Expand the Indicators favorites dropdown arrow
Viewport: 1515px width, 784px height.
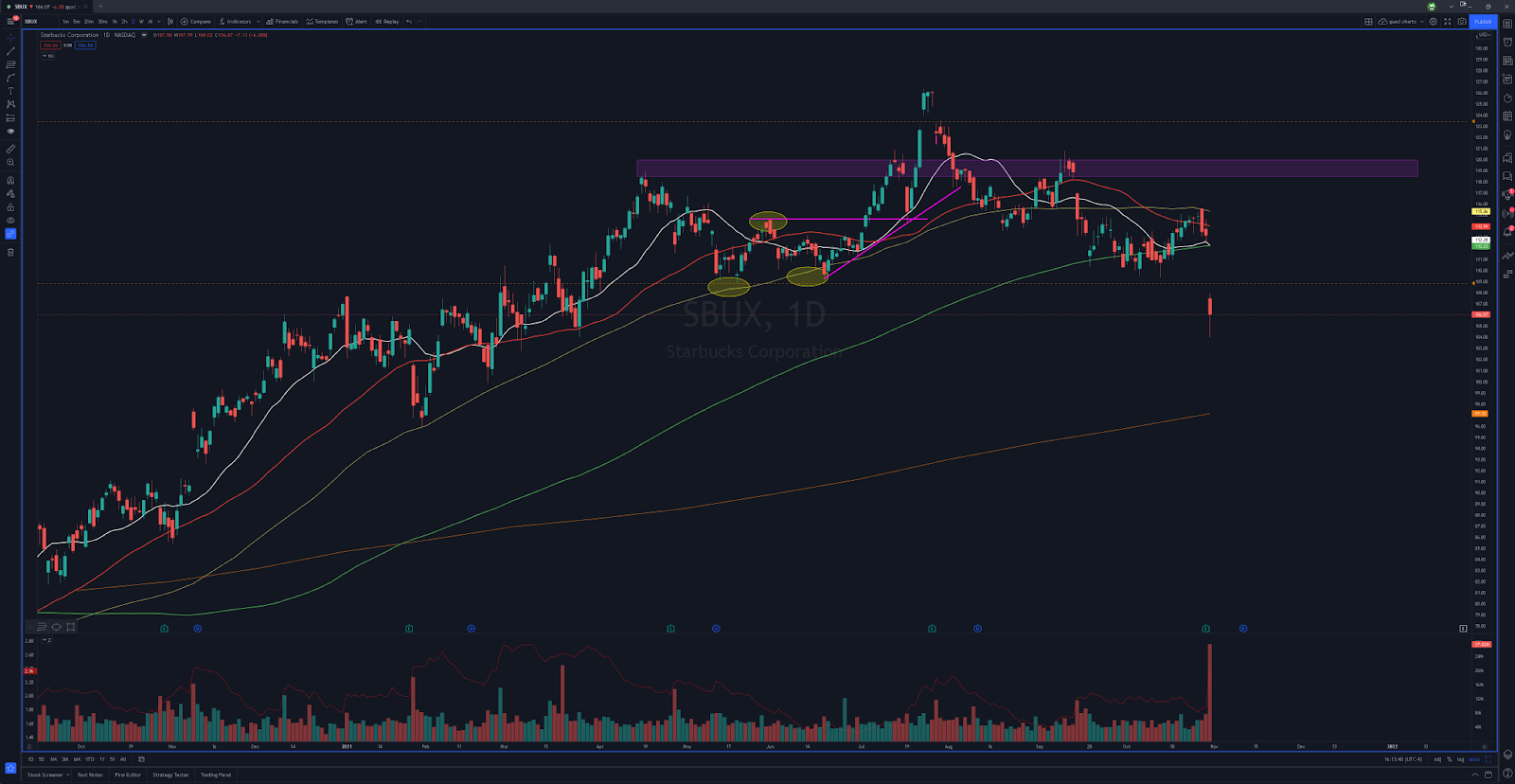point(258,21)
